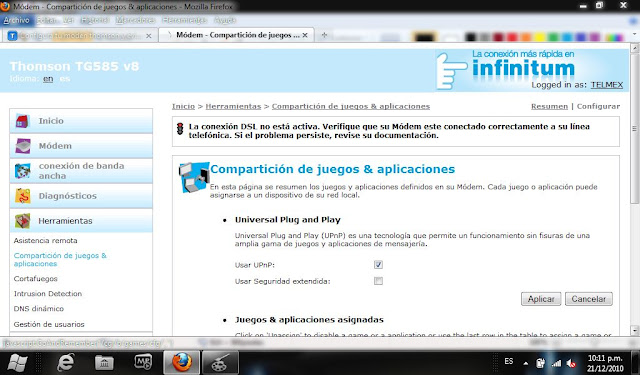640x375 pixels.
Task: Open the Ayuda menu
Action: coord(225,20)
